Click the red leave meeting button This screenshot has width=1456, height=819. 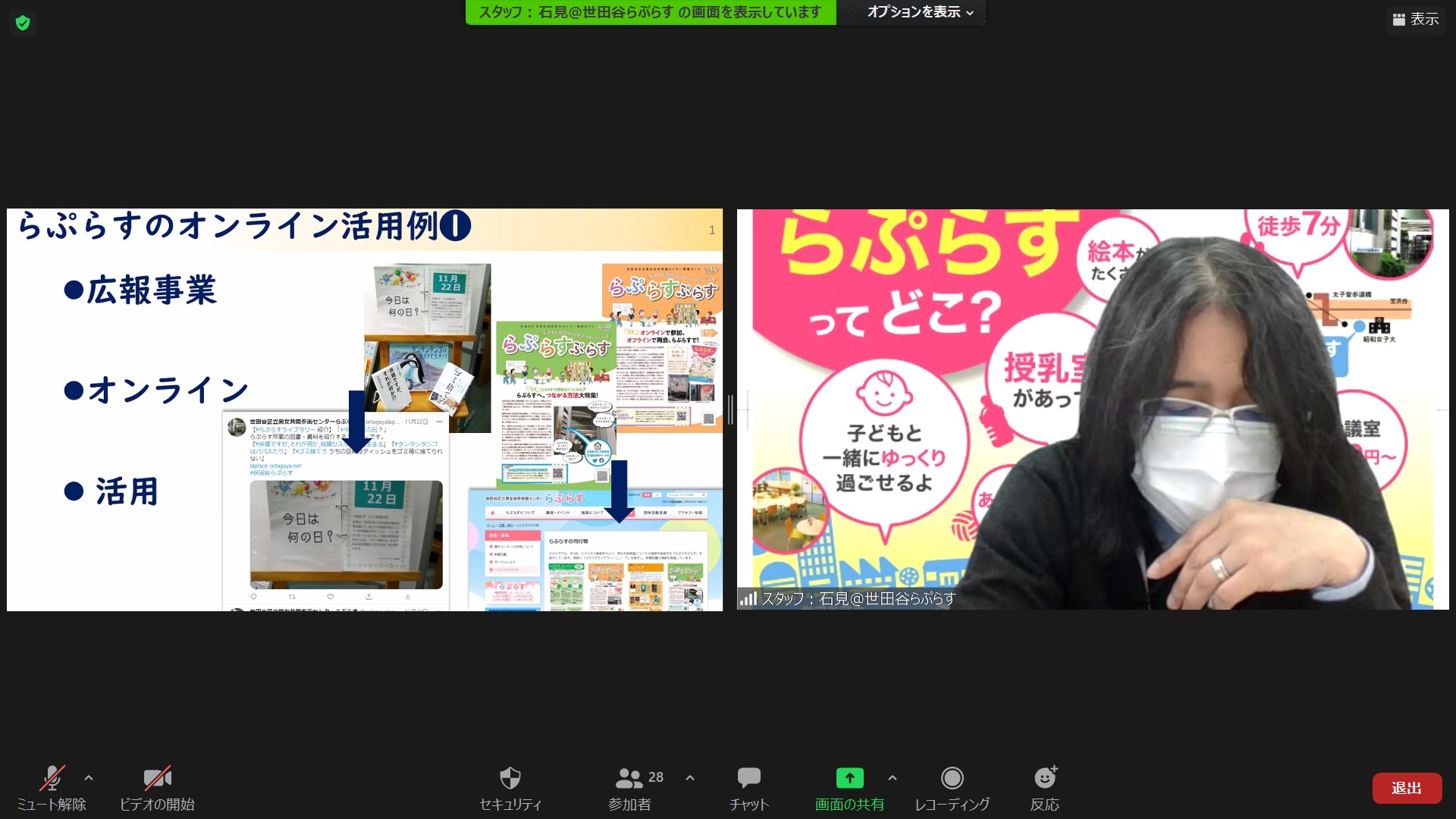pos(1407,788)
